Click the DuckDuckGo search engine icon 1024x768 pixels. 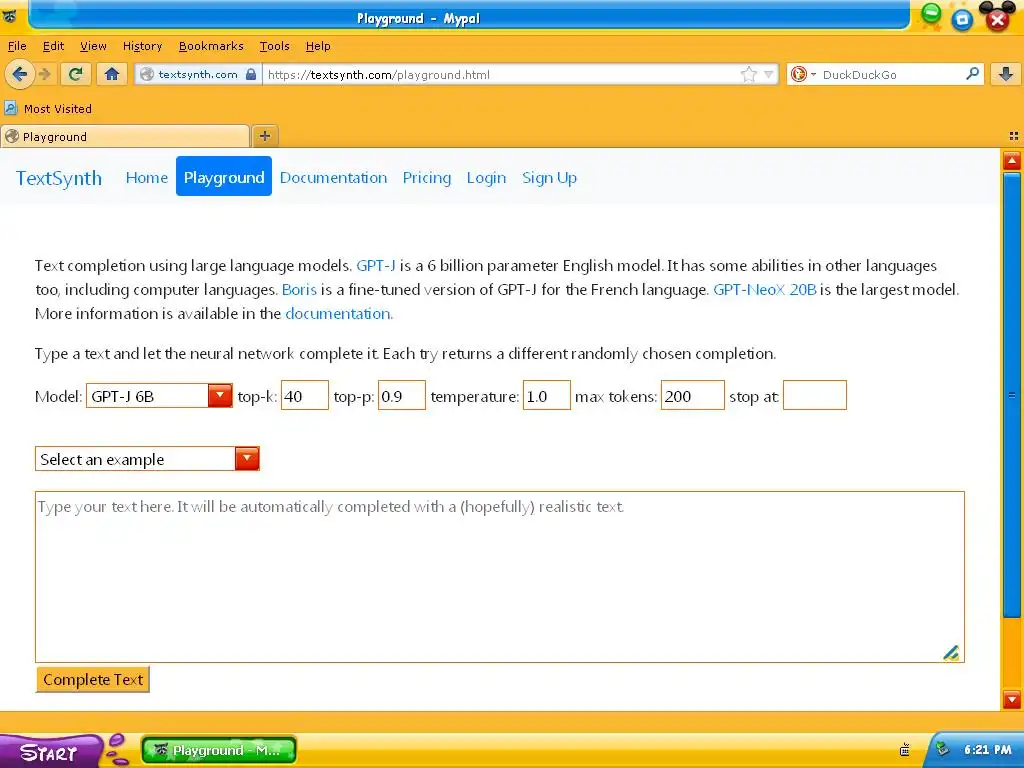(798, 74)
